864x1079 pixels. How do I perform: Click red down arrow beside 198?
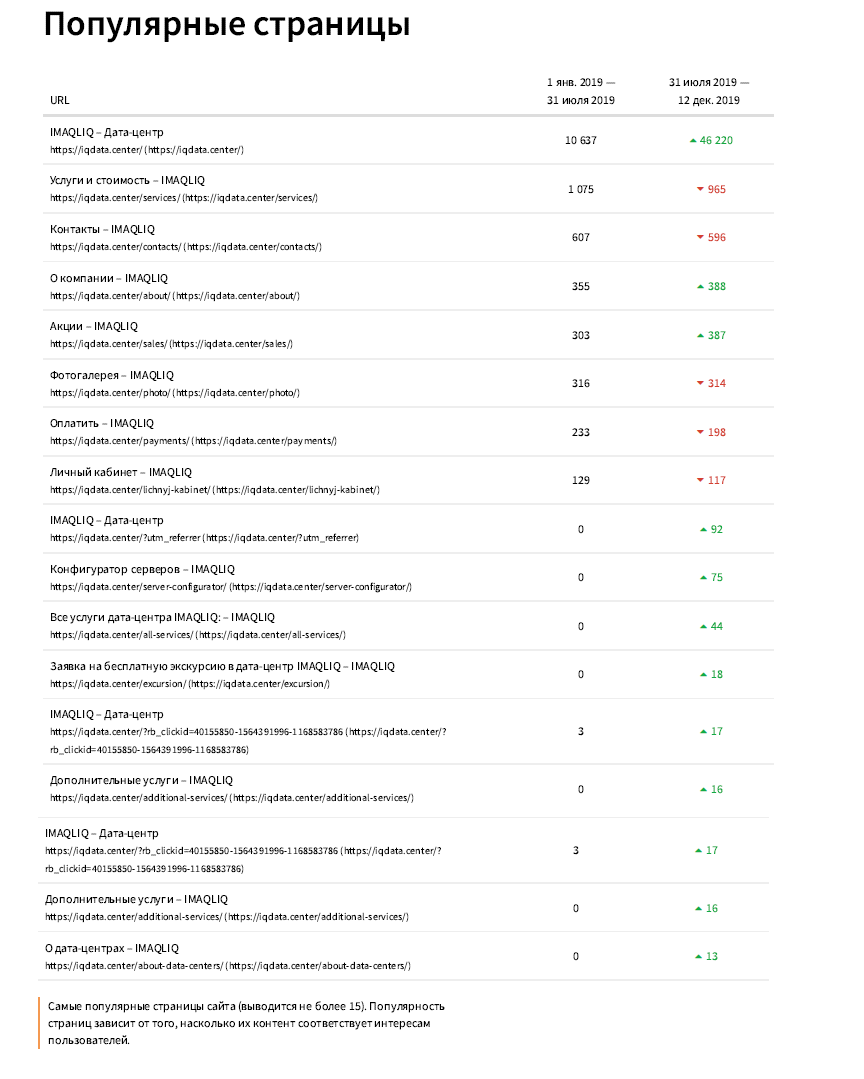tap(700, 432)
